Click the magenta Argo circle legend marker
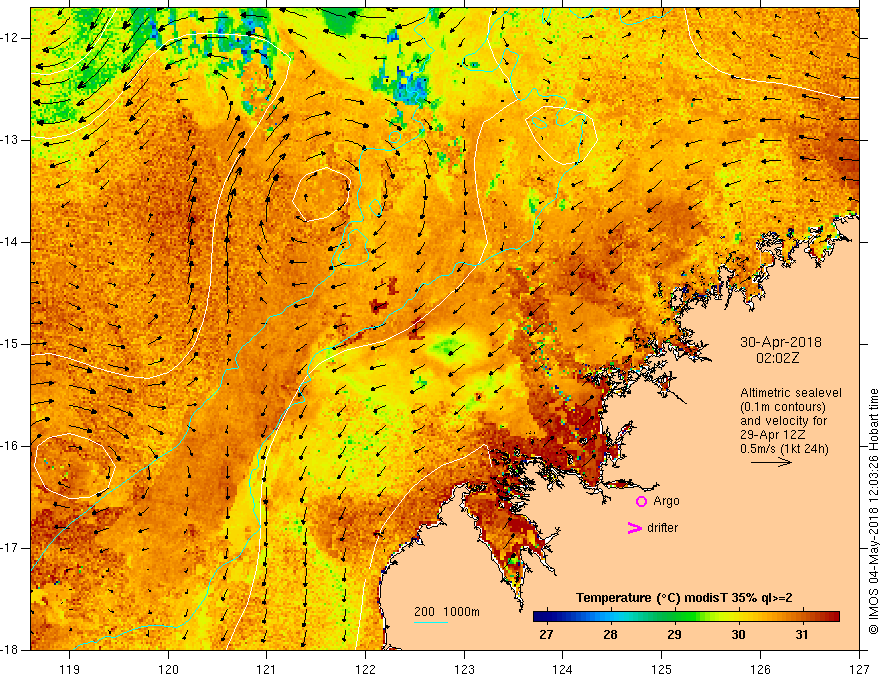Image resolution: width=880 pixels, height=680 pixels. pyautogui.click(x=641, y=501)
